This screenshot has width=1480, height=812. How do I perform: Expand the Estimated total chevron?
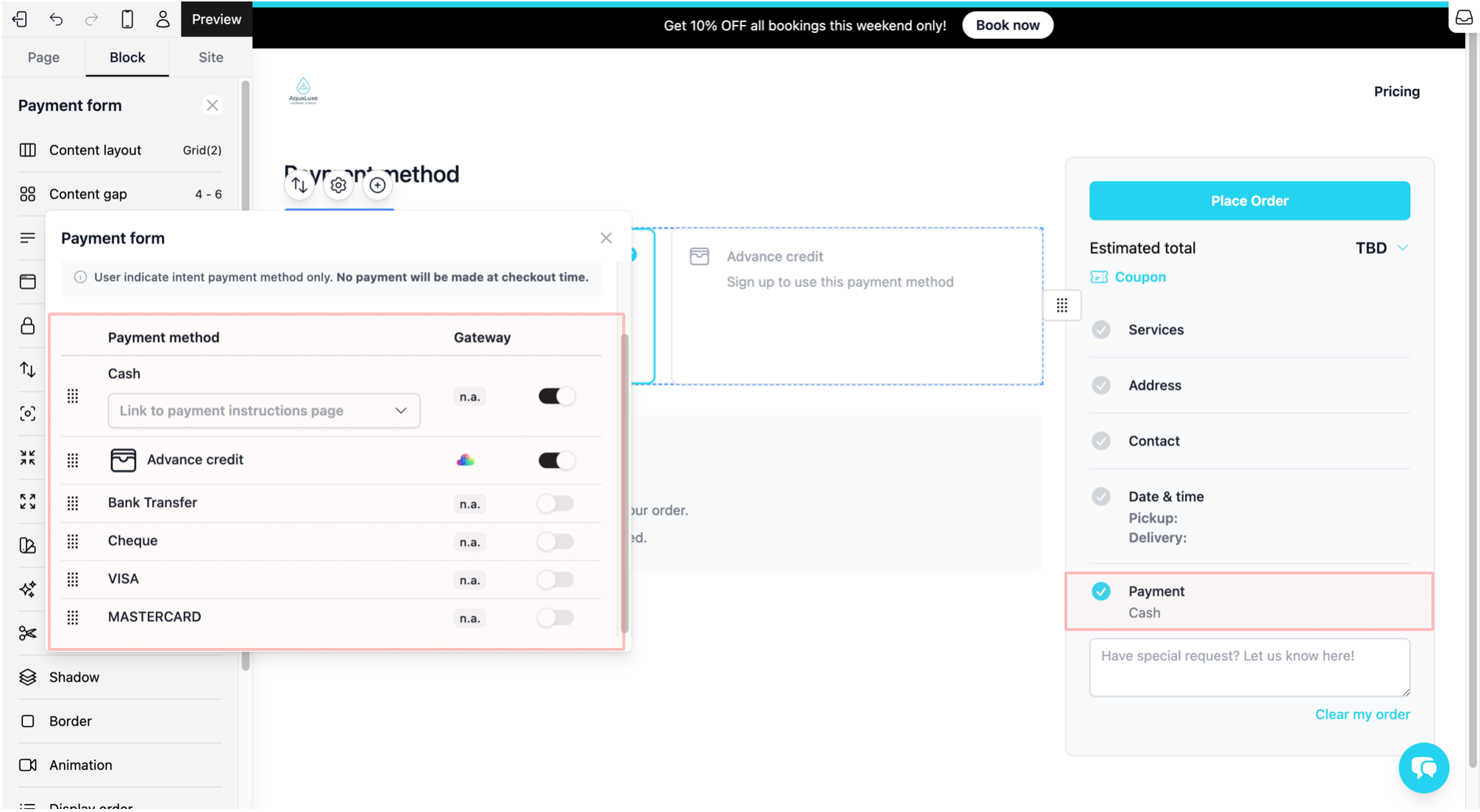[1403, 248]
